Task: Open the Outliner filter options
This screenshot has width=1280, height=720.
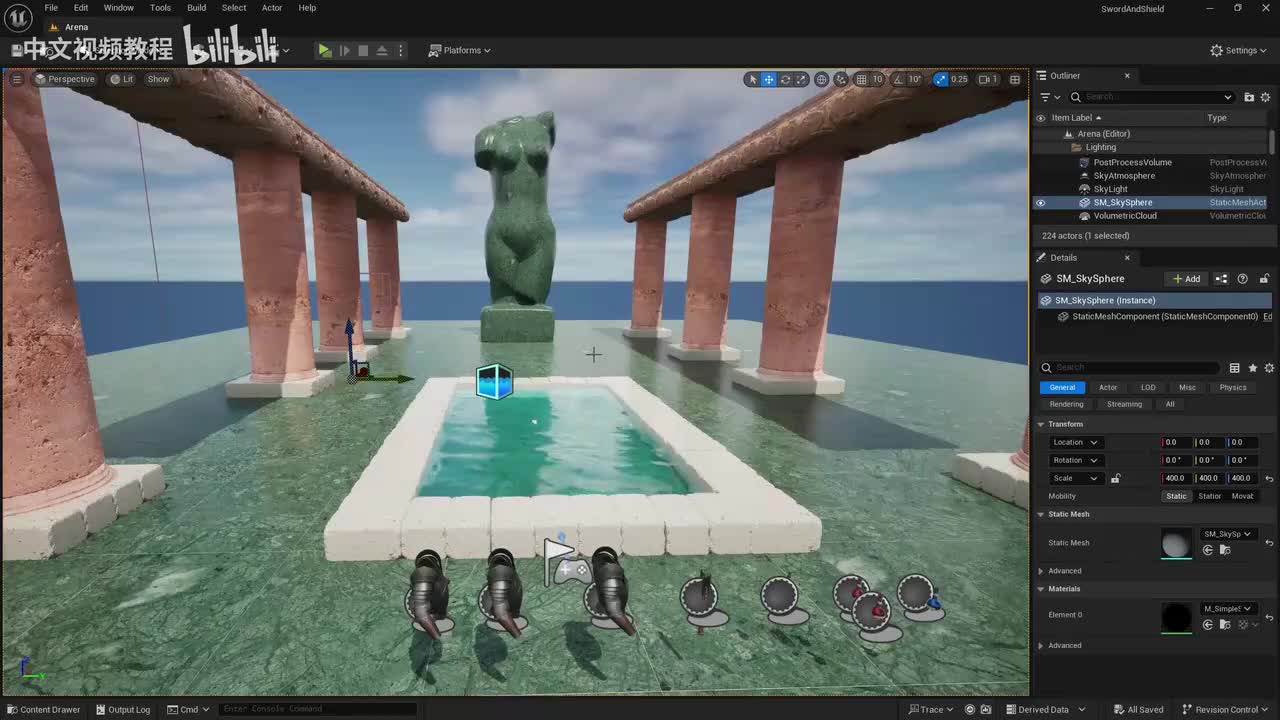Action: (1048, 97)
